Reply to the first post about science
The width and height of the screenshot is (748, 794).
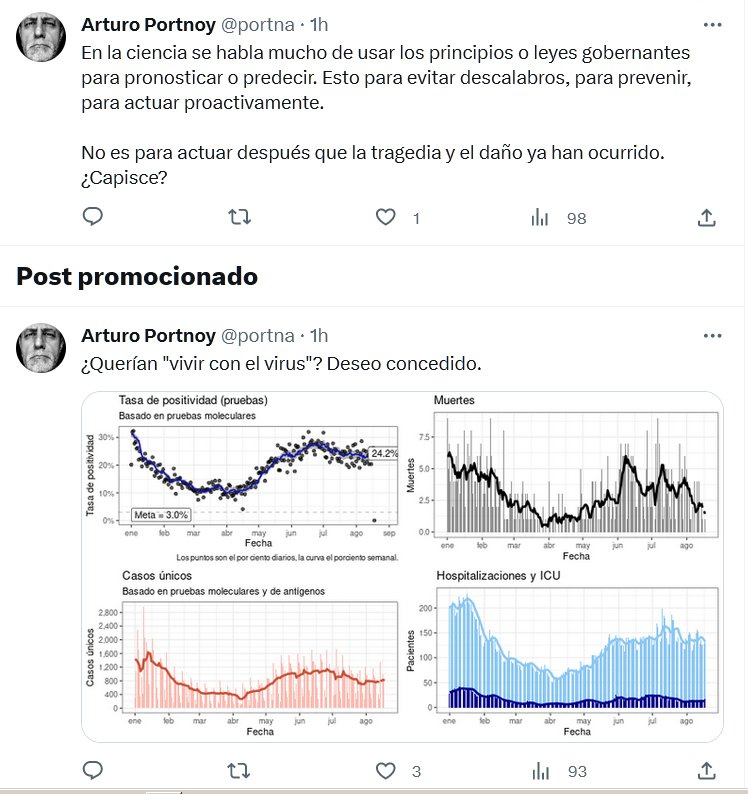pyautogui.click(x=92, y=217)
